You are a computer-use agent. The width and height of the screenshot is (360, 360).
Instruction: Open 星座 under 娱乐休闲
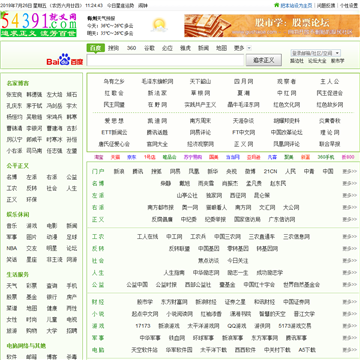coord(32,259)
